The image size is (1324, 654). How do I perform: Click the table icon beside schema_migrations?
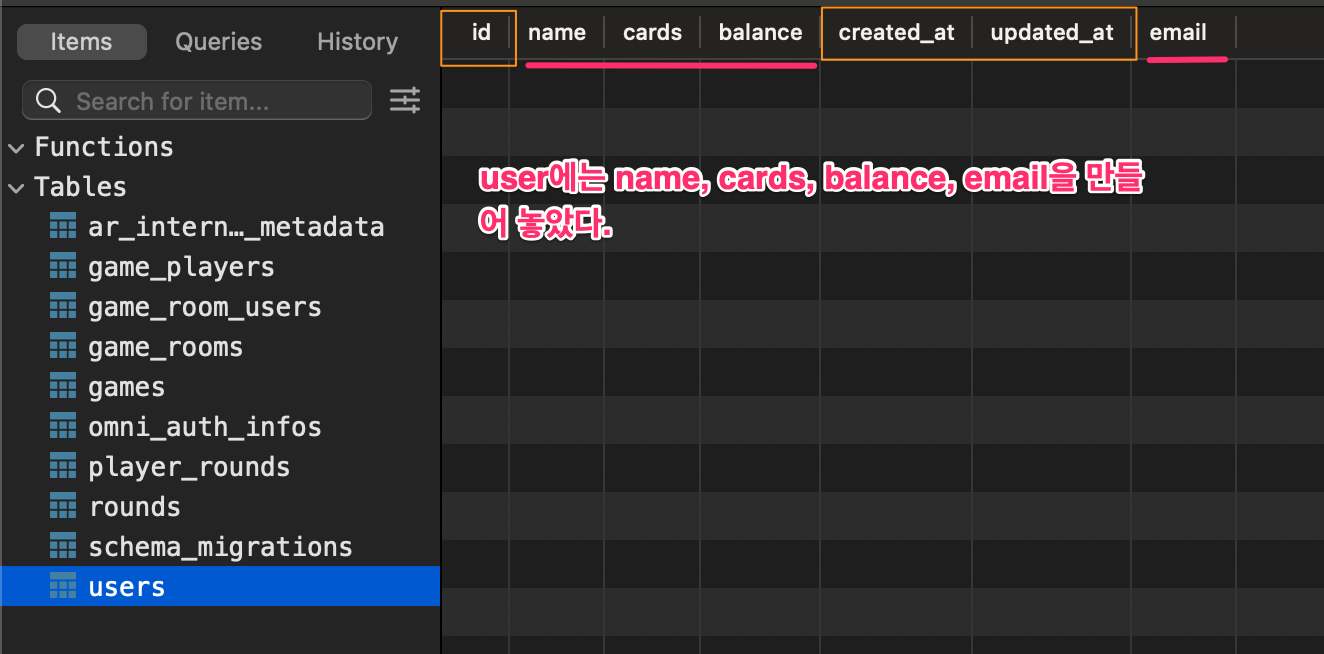tap(62, 546)
